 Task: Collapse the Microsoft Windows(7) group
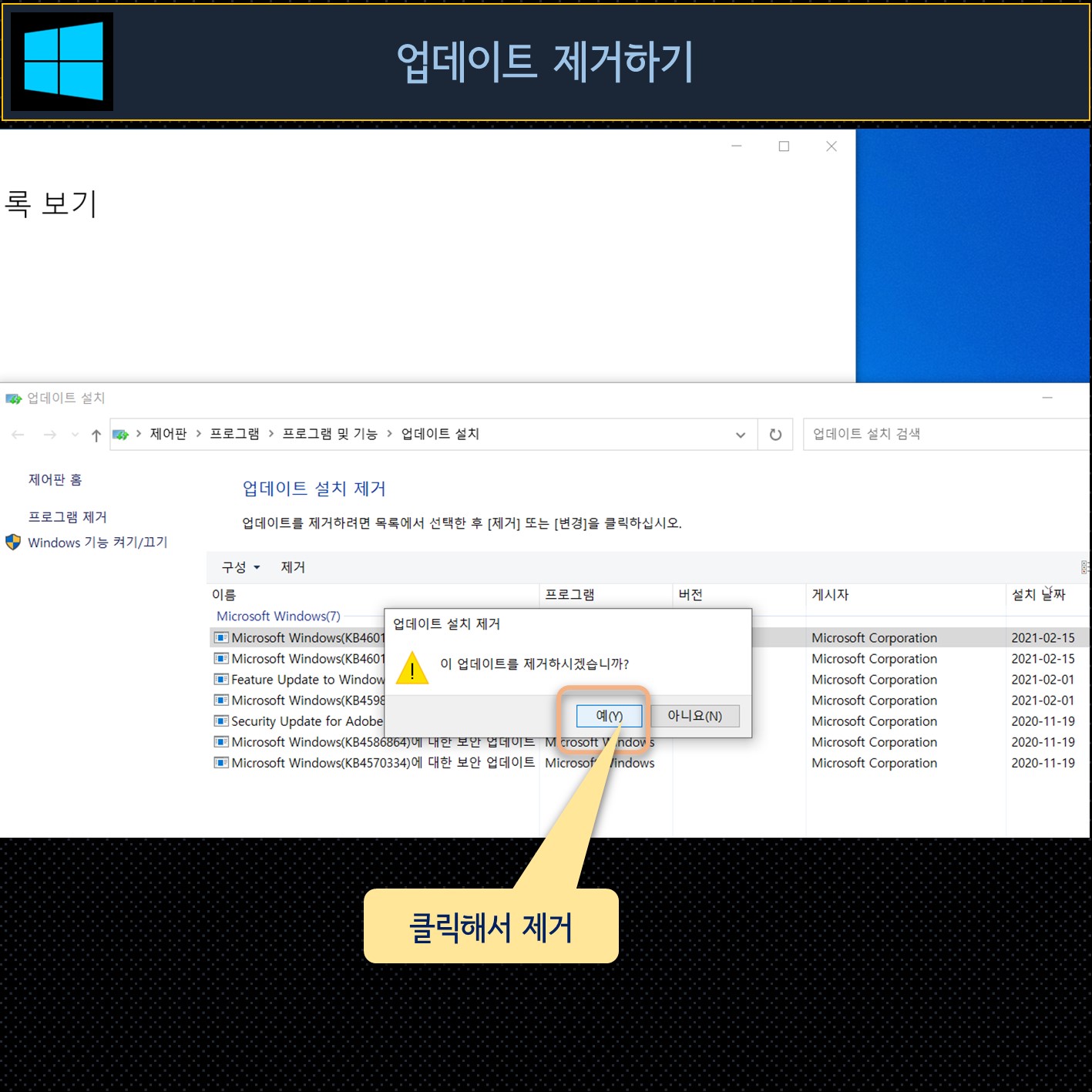click(x=278, y=617)
